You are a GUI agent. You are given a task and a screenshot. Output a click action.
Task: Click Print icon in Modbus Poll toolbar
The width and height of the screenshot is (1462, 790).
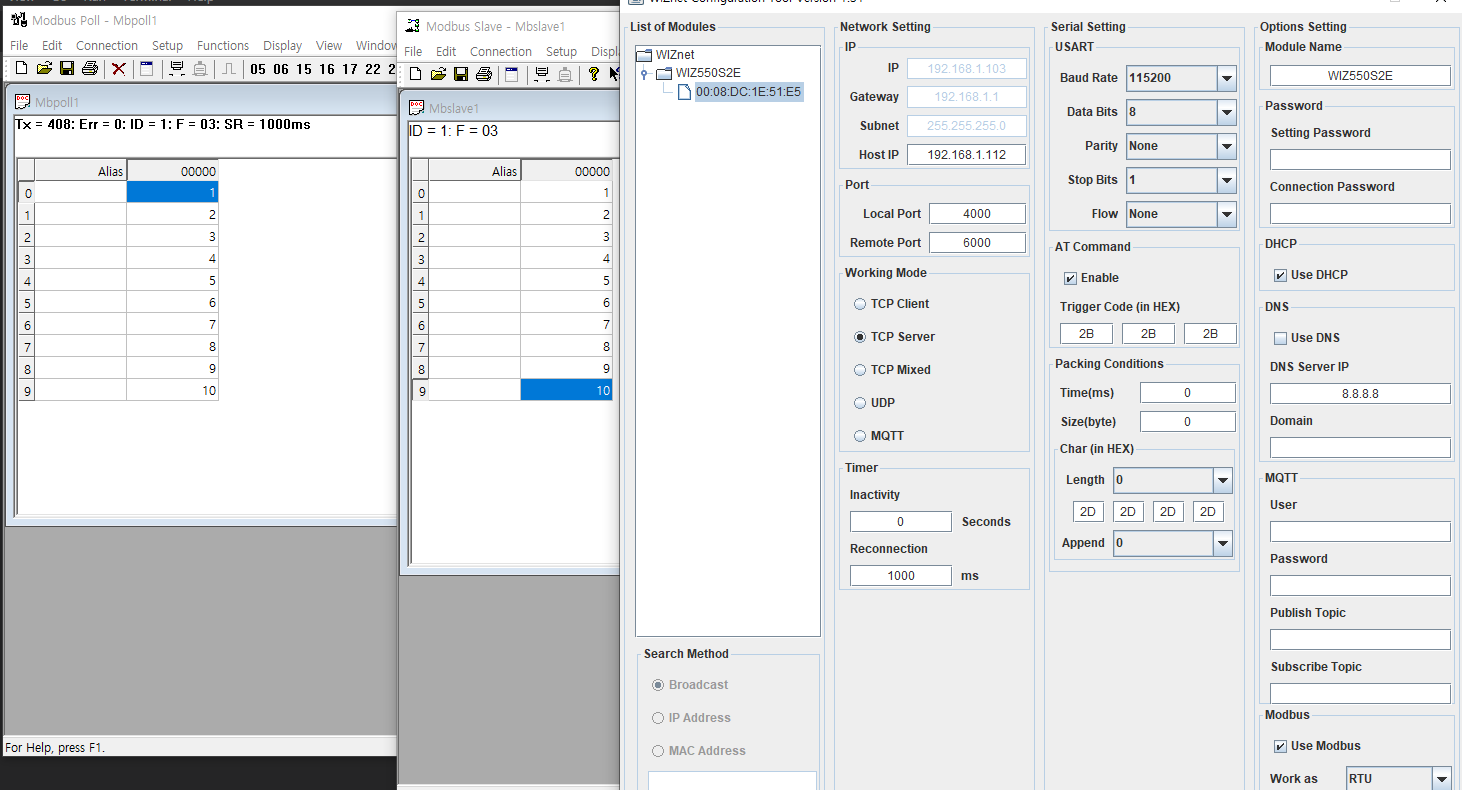90,68
